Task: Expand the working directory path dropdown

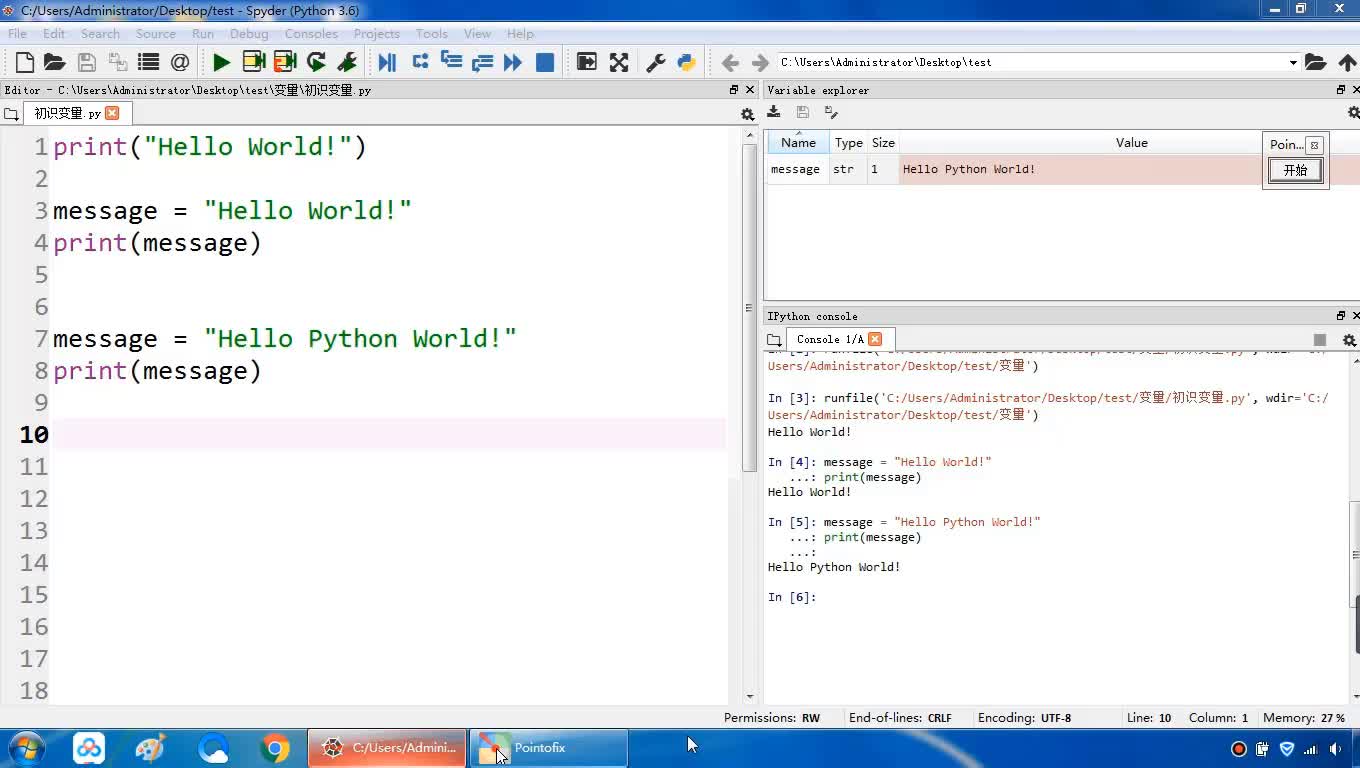Action: pyautogui.click(x=1292, y=62)
